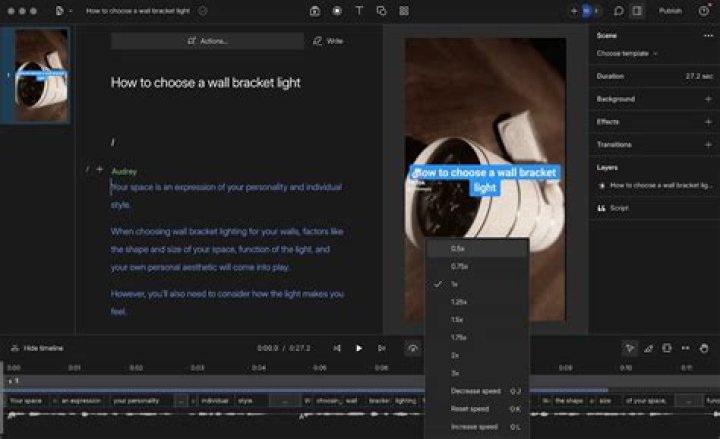Add a Background with plus button

[708, 99]
